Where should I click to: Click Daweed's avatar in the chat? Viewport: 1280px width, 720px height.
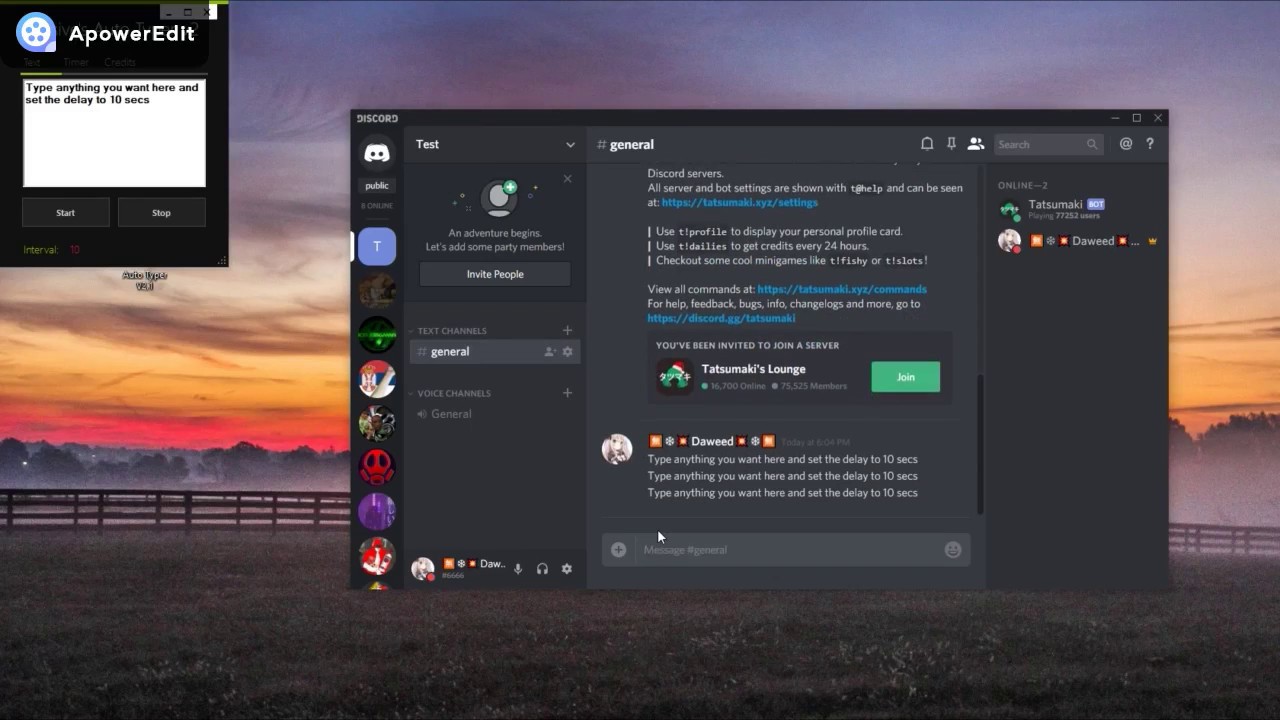point(617,449)
